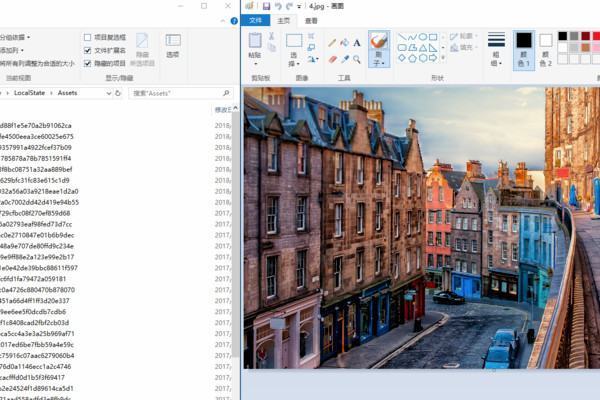
Task: Untick the 隐藏的项目 checkbox
Action: point(87,63)
